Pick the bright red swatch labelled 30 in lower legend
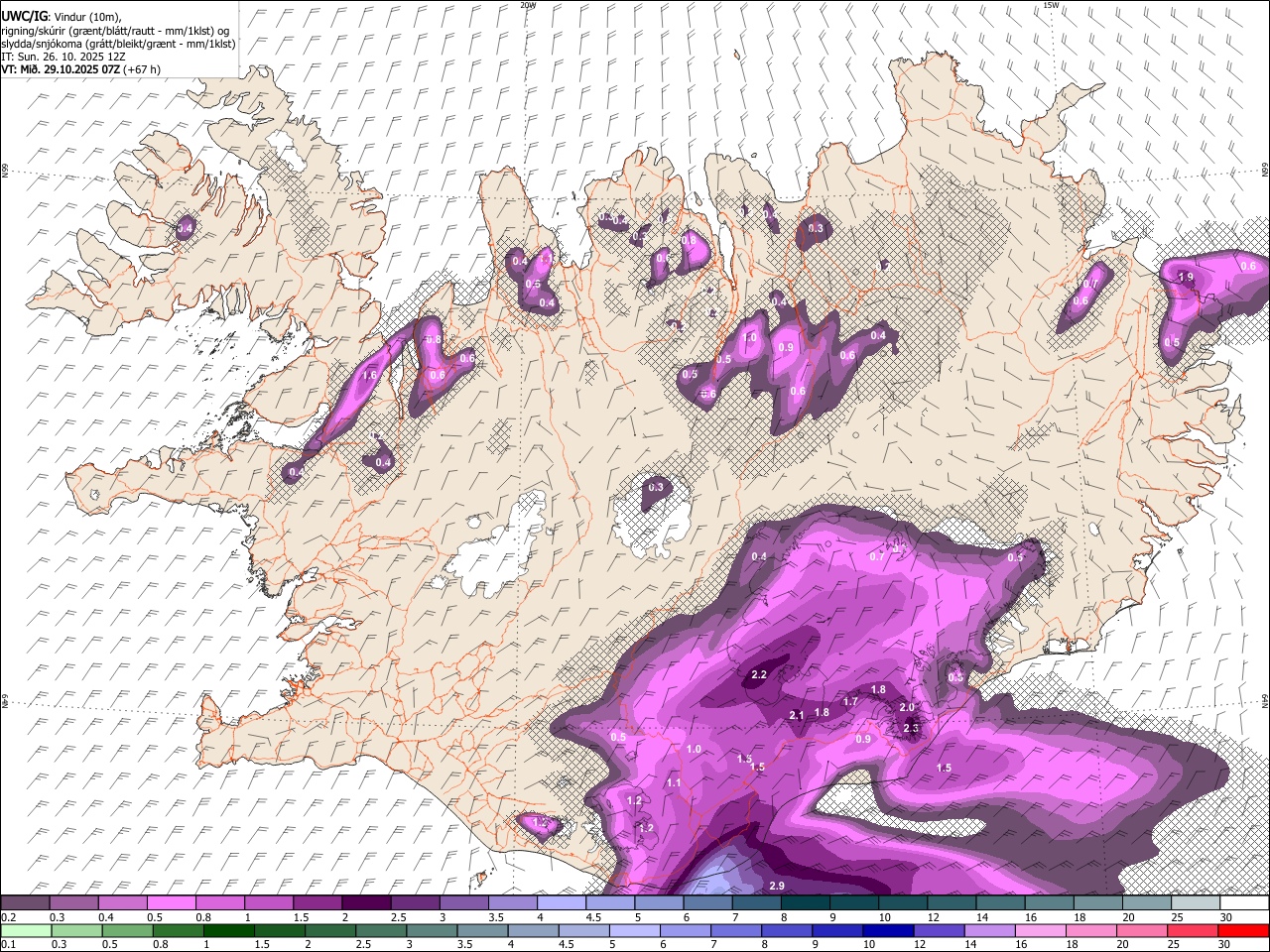This screenshot has width=1270, height=952. click(x=1242, y=930)
